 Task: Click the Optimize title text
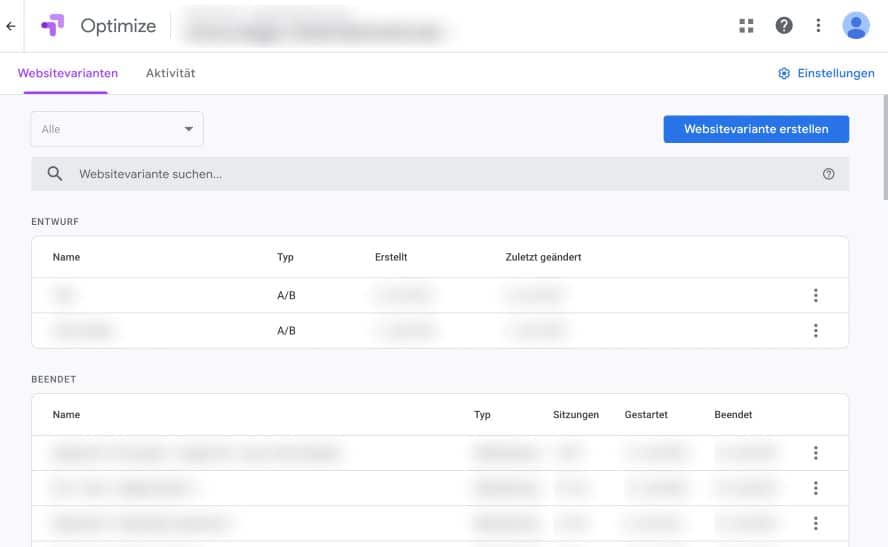tap(118, 26)
